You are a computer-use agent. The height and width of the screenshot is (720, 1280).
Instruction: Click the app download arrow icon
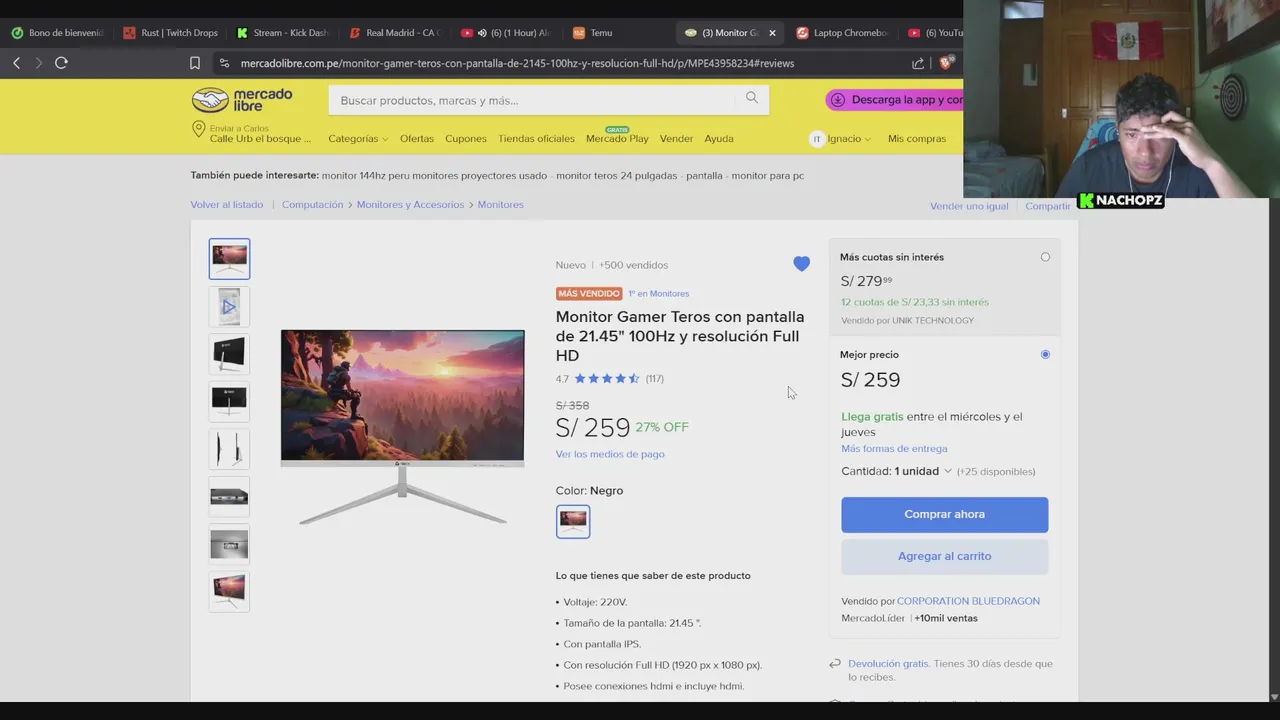tap(838, 100)
